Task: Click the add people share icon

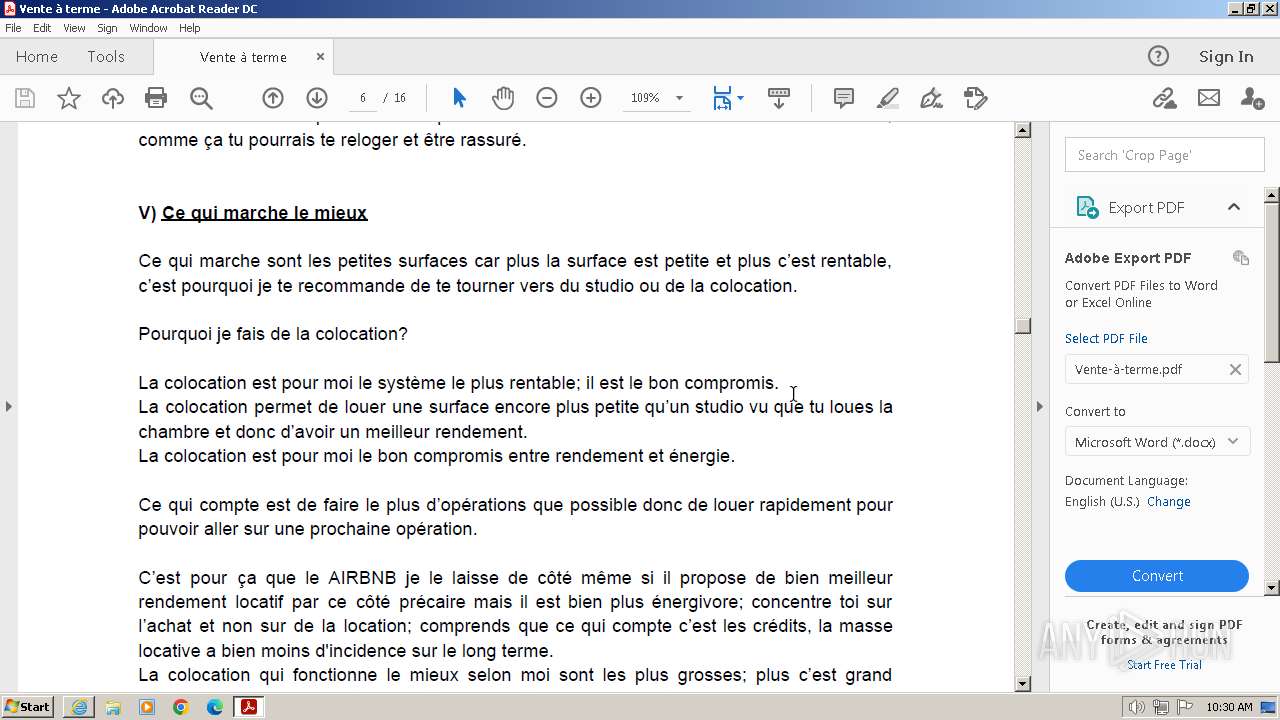Action: (x=1251, y=98)
